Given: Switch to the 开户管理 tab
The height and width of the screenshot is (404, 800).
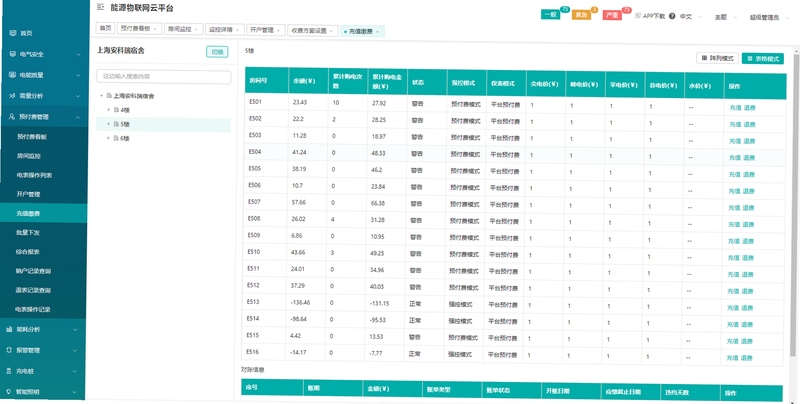Looking at the screenshot, I should pos(266,30).
